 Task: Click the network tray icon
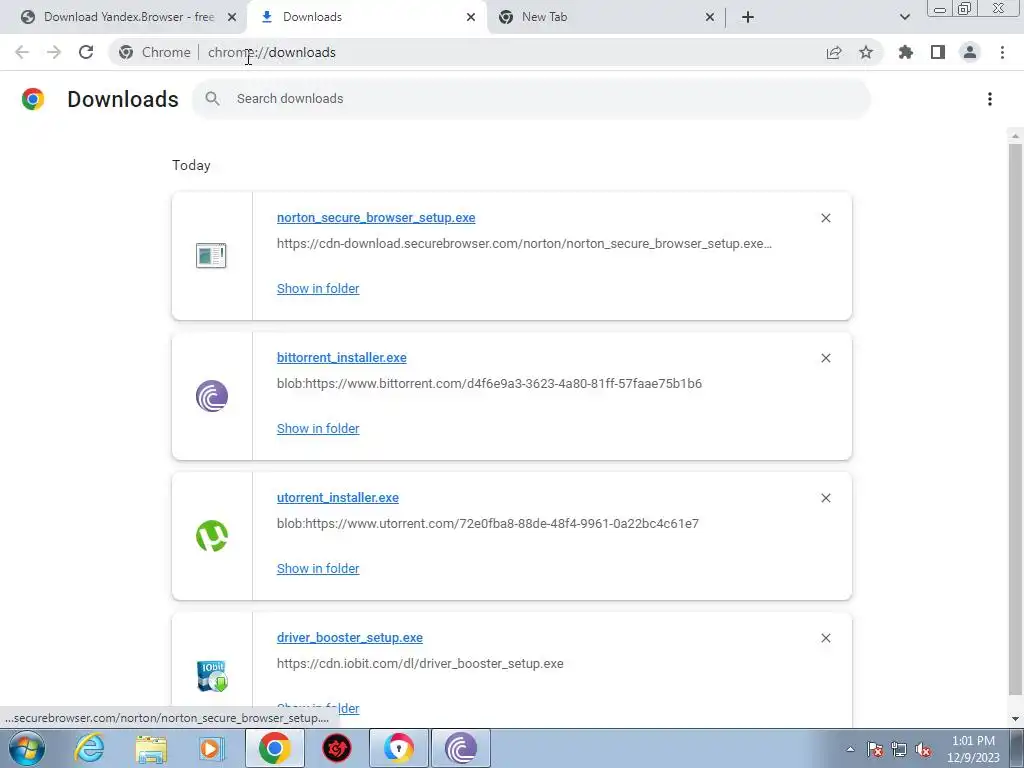(899, 749)
